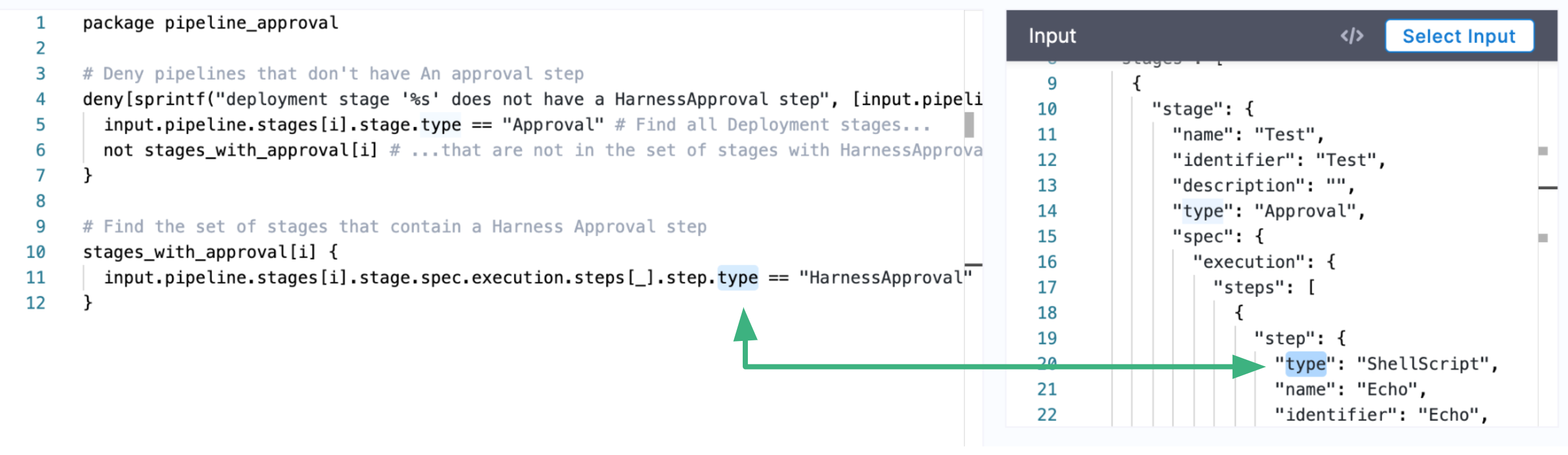
Task: Click line number 4 in the policy editor
Action: [x=40, y=99]
